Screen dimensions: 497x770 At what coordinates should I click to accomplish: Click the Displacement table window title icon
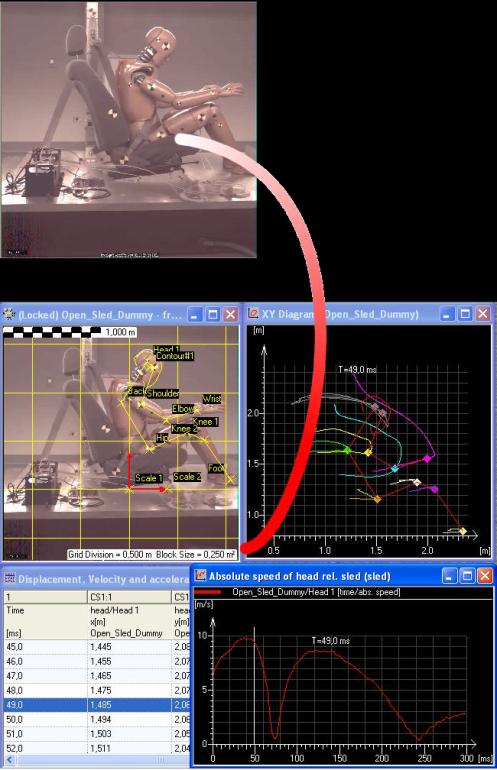[x=10, y=578]
